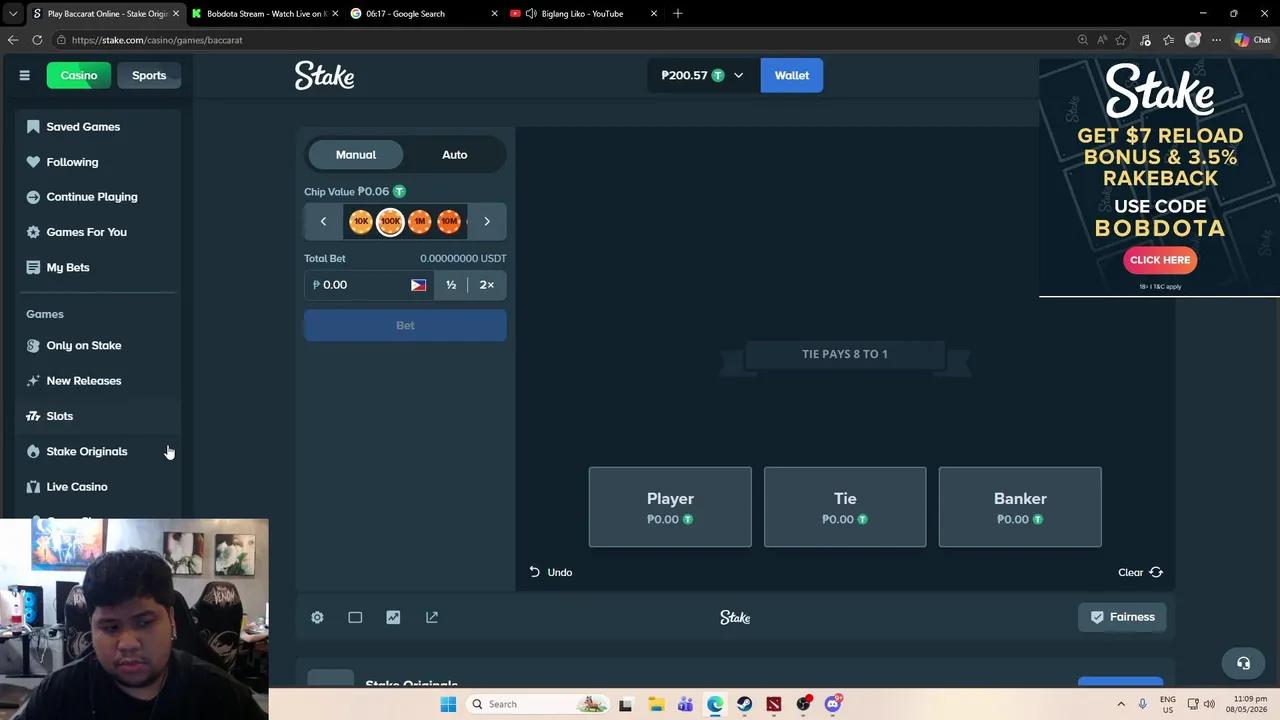
Task: Switch to Manual betting mode
Action: point(356,155)
